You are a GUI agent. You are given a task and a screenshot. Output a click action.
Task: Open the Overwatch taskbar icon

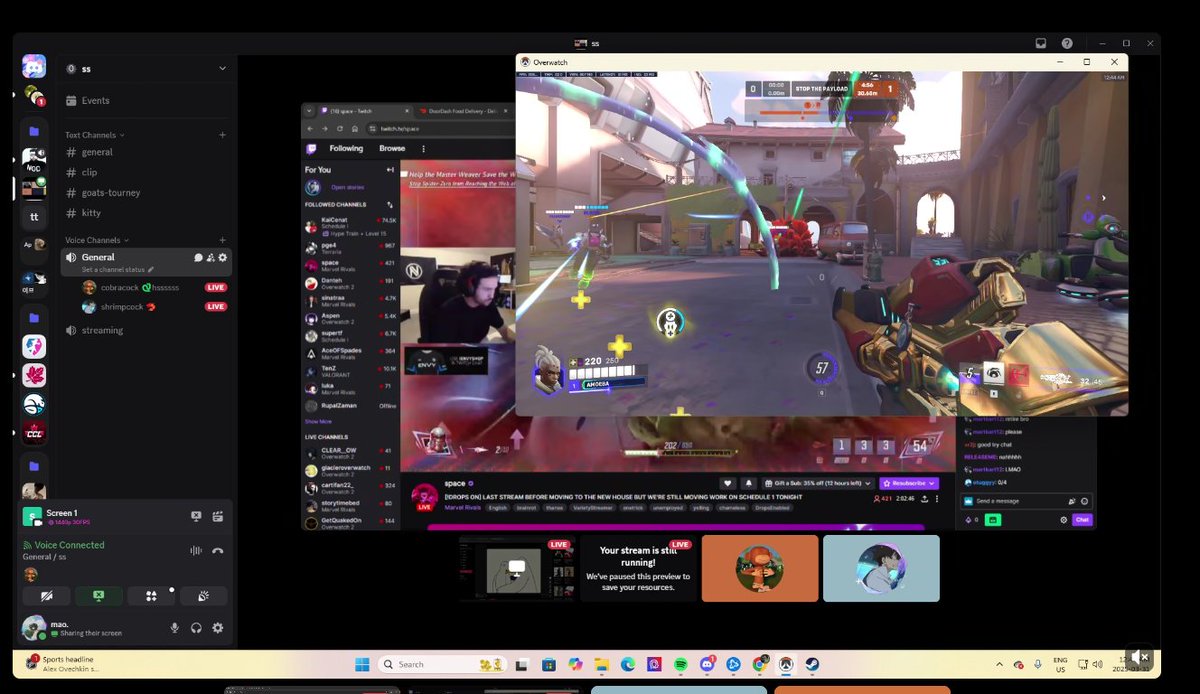click(x=786, y=664)
